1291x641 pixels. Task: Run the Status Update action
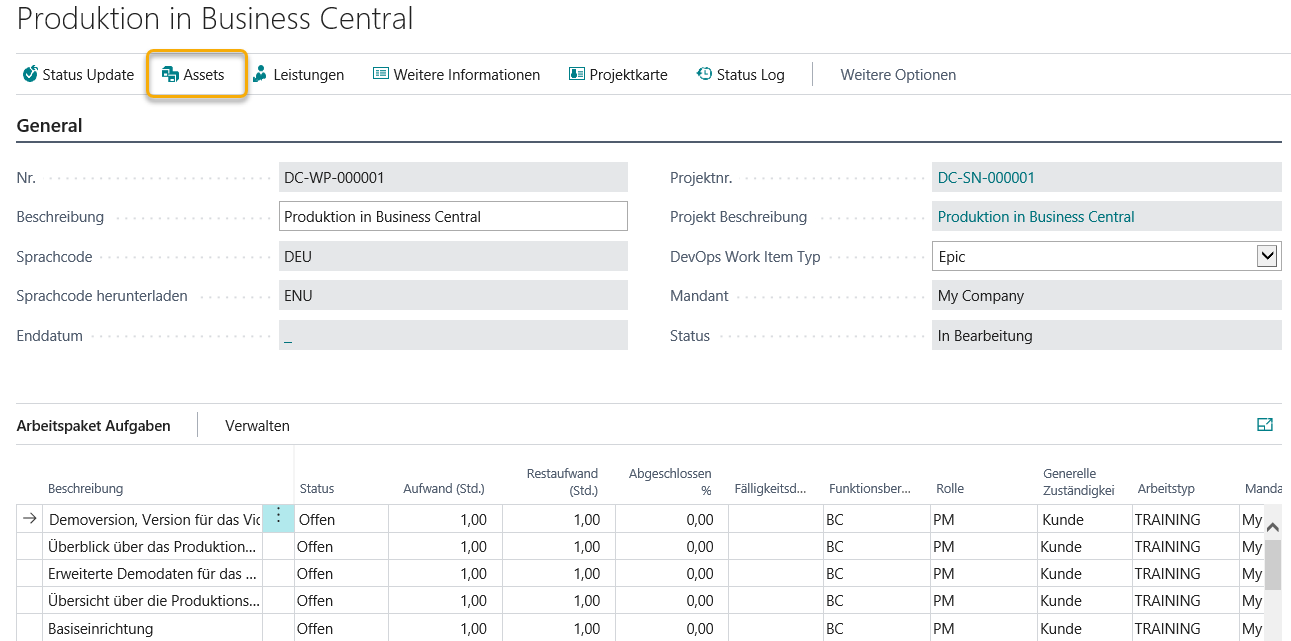coord(78,74)
